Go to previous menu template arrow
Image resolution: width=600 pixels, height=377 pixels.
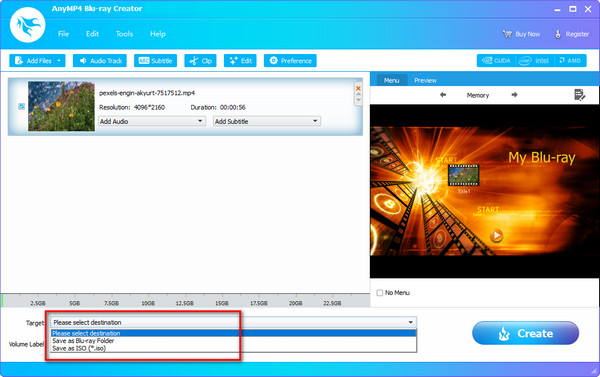[443, 95]
